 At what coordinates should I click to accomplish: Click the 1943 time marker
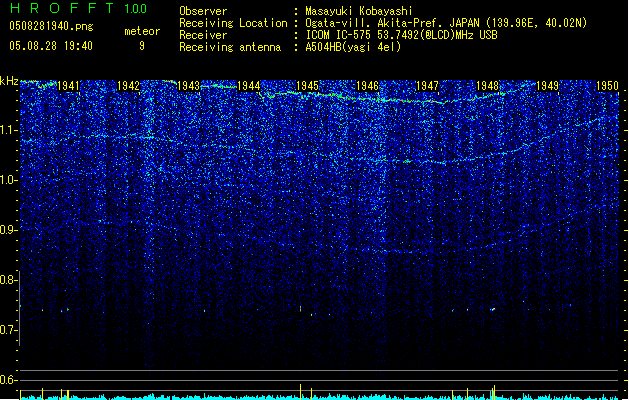(189, 86)
